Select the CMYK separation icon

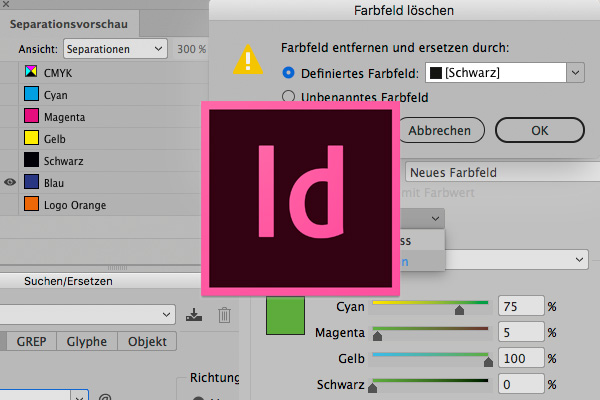(33, 73)
